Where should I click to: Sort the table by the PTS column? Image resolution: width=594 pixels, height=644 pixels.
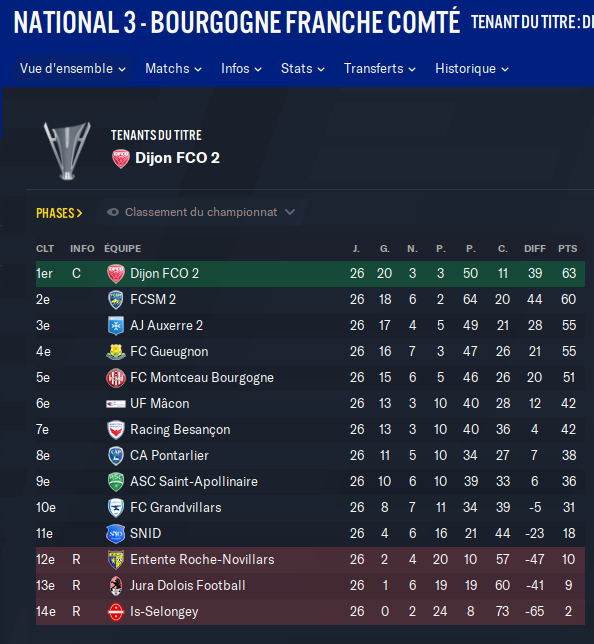[x=567, y=248]
